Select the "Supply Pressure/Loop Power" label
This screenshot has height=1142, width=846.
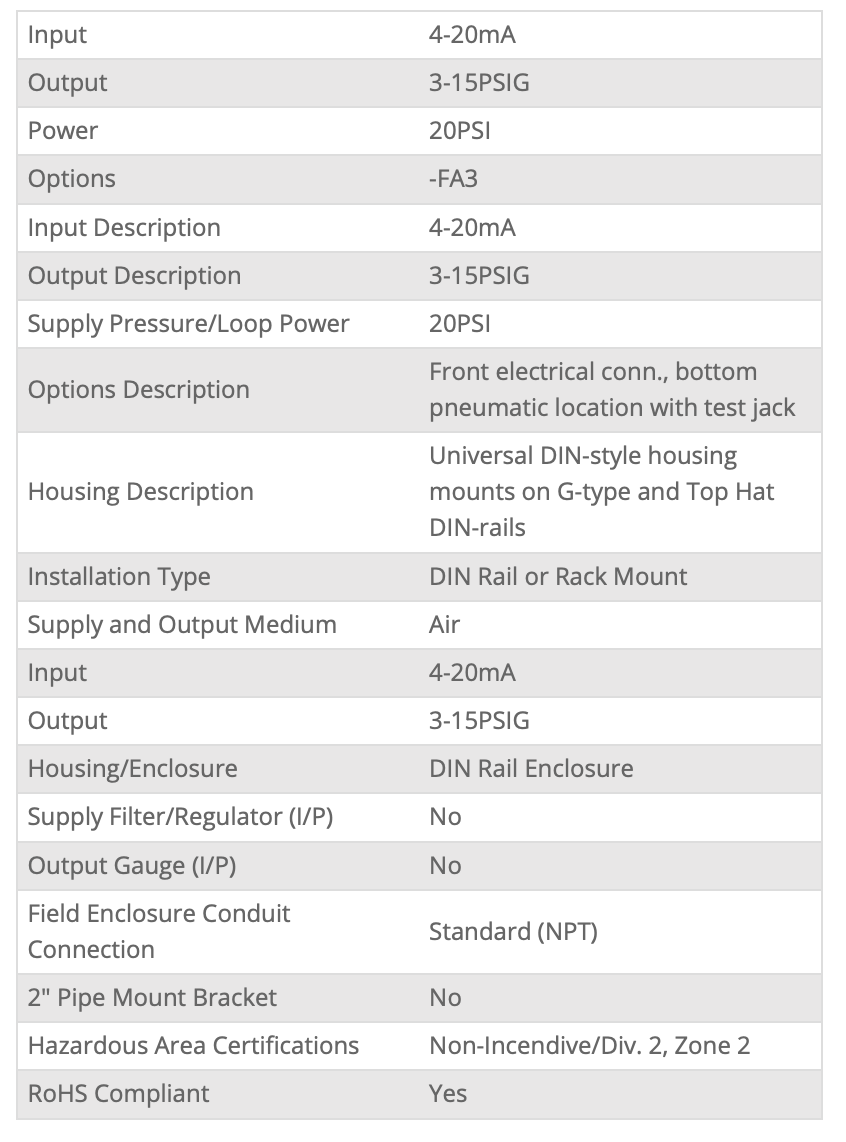tap(188, 324)
